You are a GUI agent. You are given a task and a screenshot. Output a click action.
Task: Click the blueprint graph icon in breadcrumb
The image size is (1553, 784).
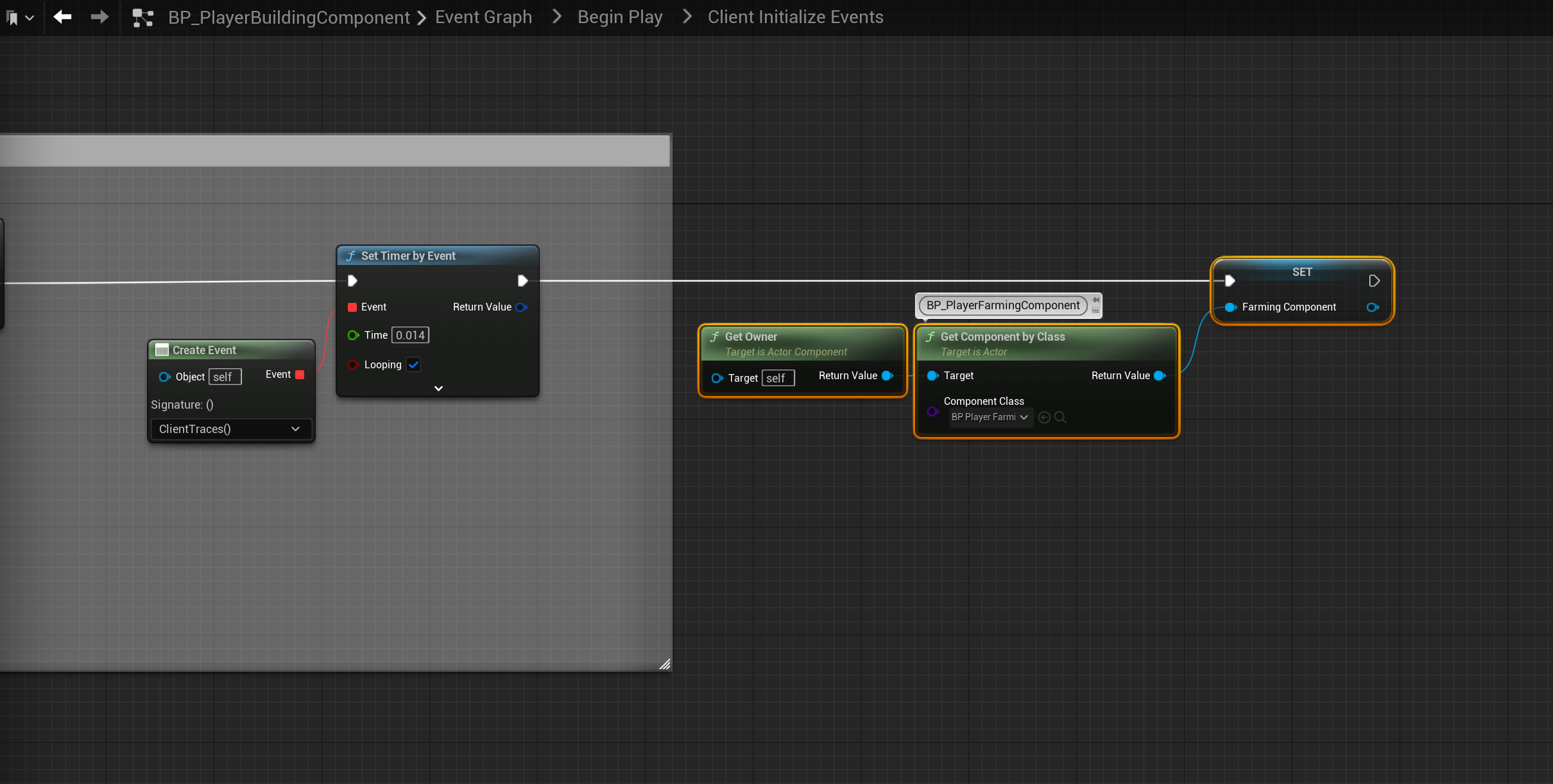point(142,17)
